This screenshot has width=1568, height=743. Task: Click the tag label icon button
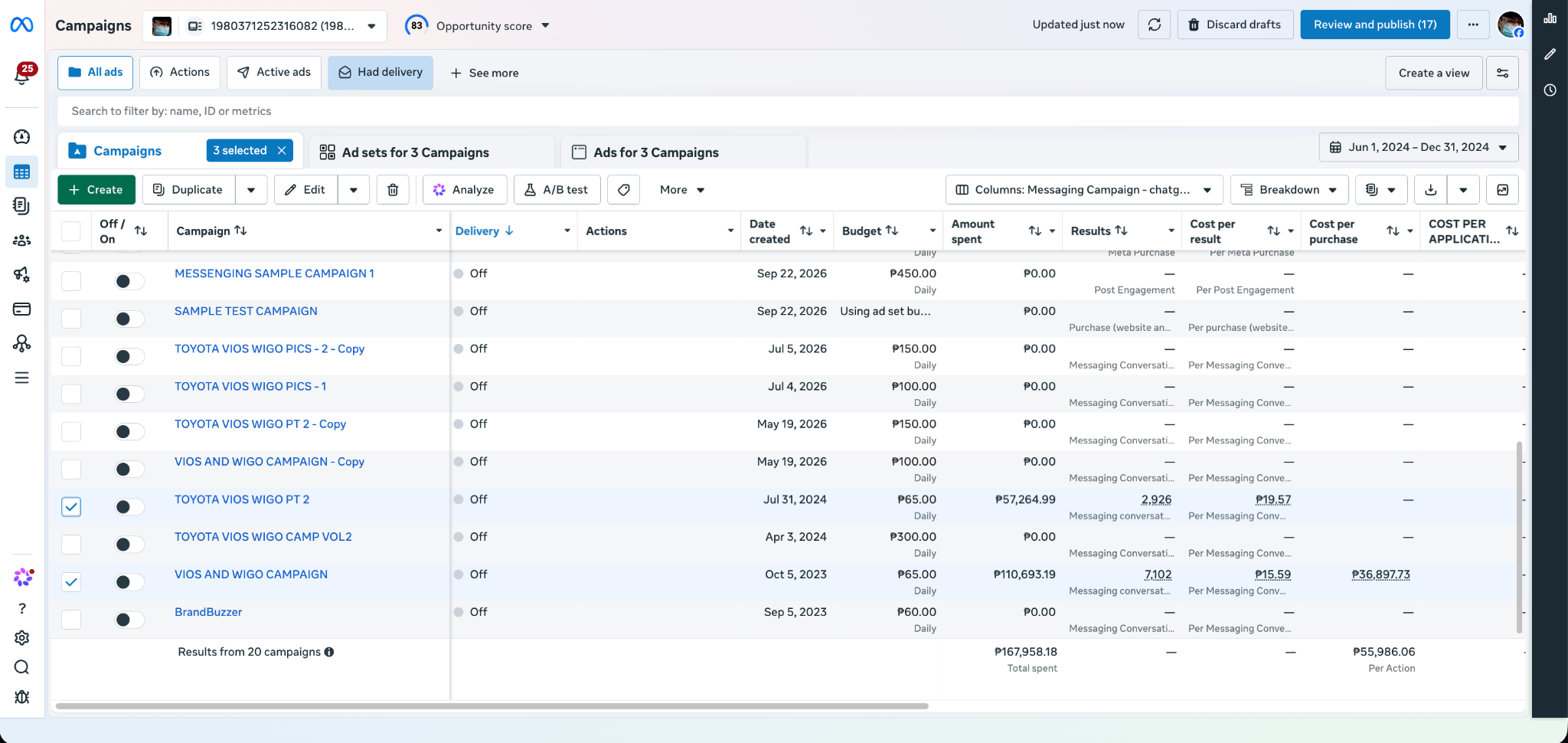point(624,190)
